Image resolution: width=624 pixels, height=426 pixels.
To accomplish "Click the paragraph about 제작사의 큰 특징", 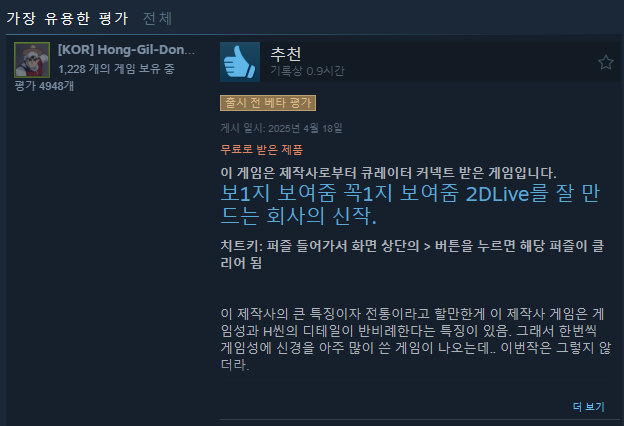I will tap(416, 339).
